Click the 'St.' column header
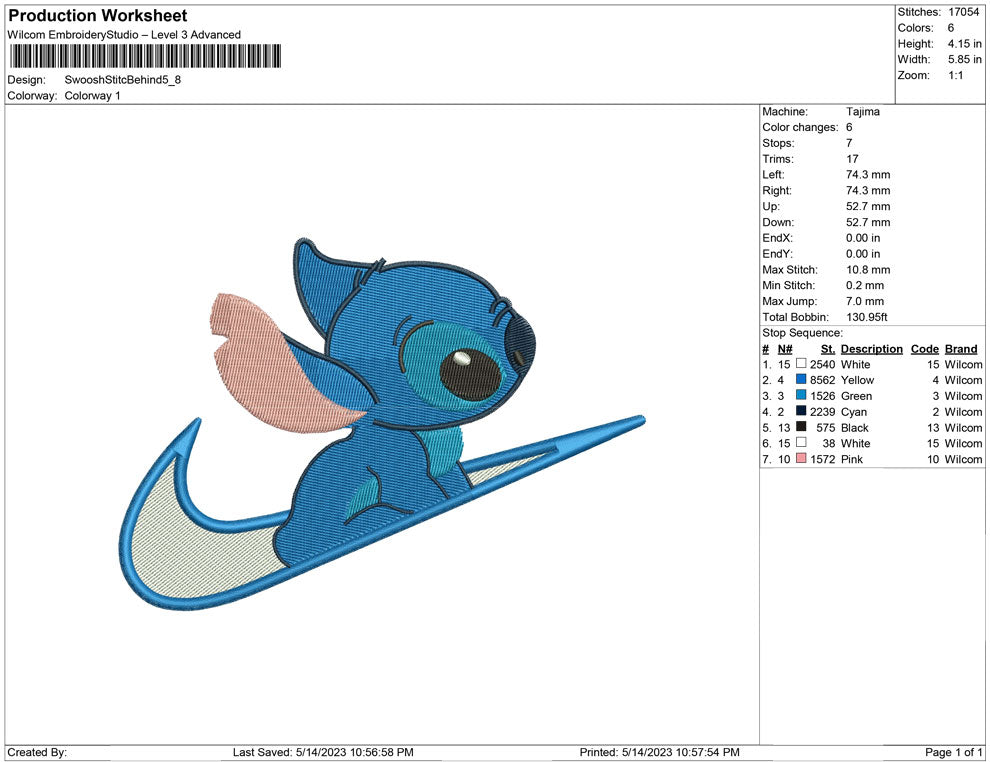Screen dimensions: 990x762 click(x=828, y=349)
